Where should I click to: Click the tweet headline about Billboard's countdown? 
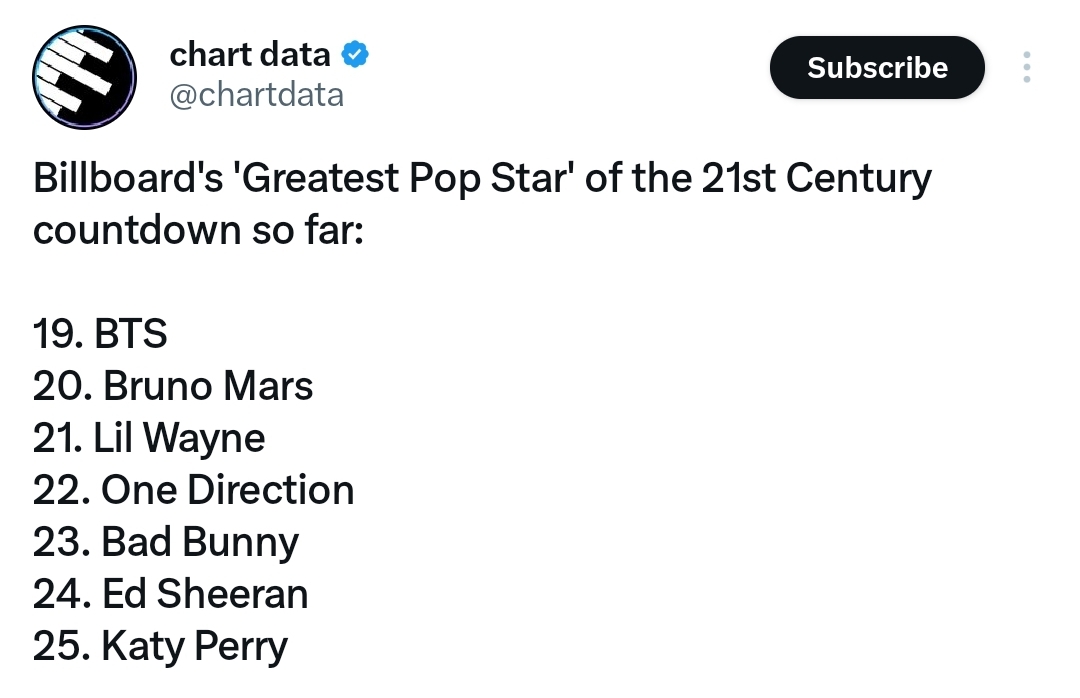[482, 203]
